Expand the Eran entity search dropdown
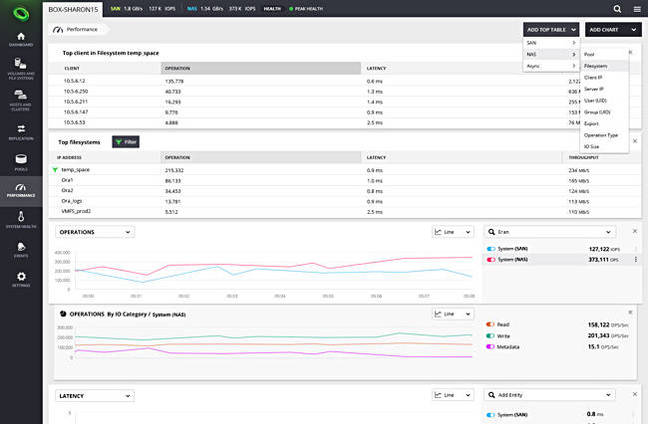Image resolution: width=648 pixels, height=424 pixels. (608, 232)
